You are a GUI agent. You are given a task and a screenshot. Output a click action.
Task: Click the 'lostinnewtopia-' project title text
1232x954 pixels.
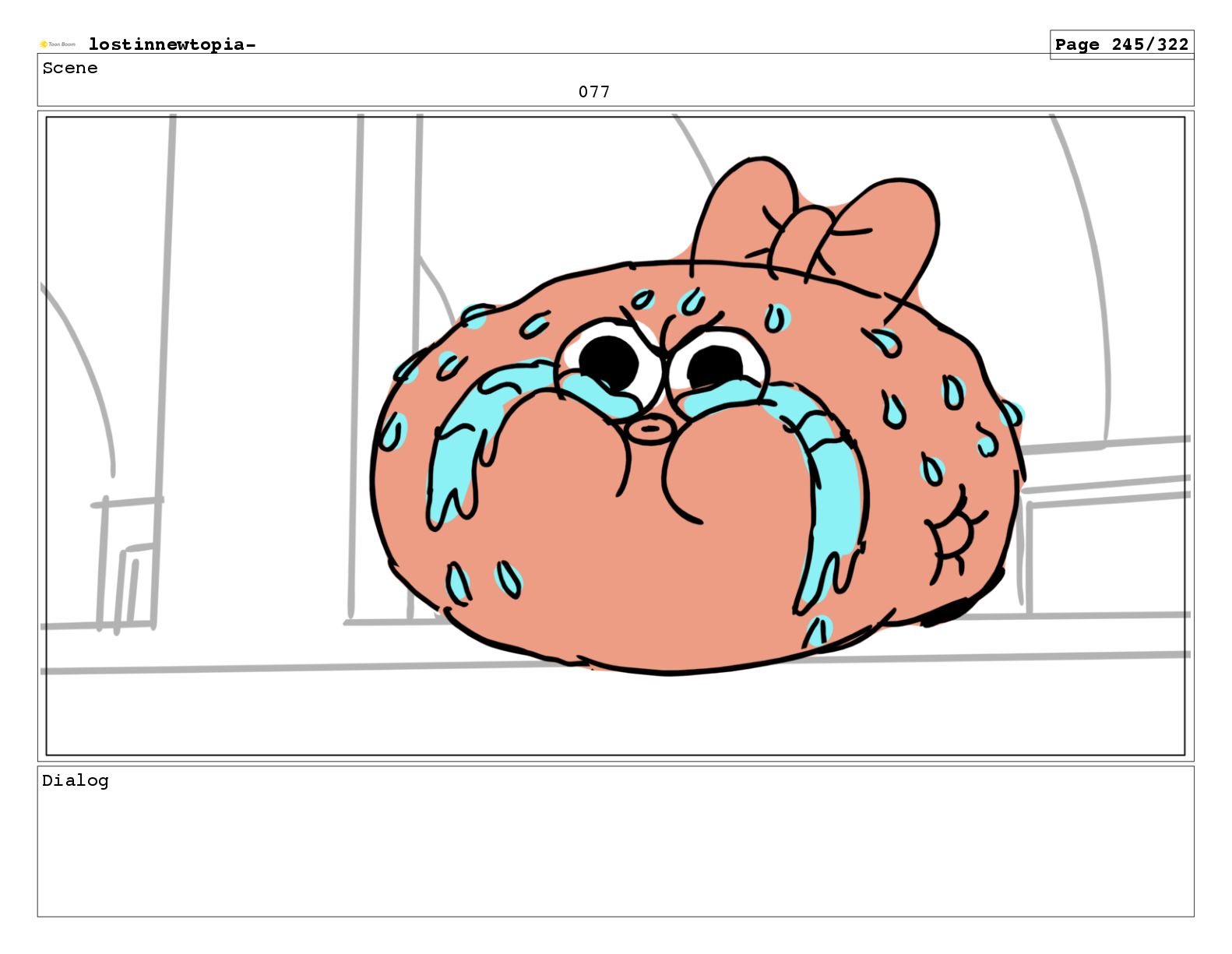click(x=172, y=44)
